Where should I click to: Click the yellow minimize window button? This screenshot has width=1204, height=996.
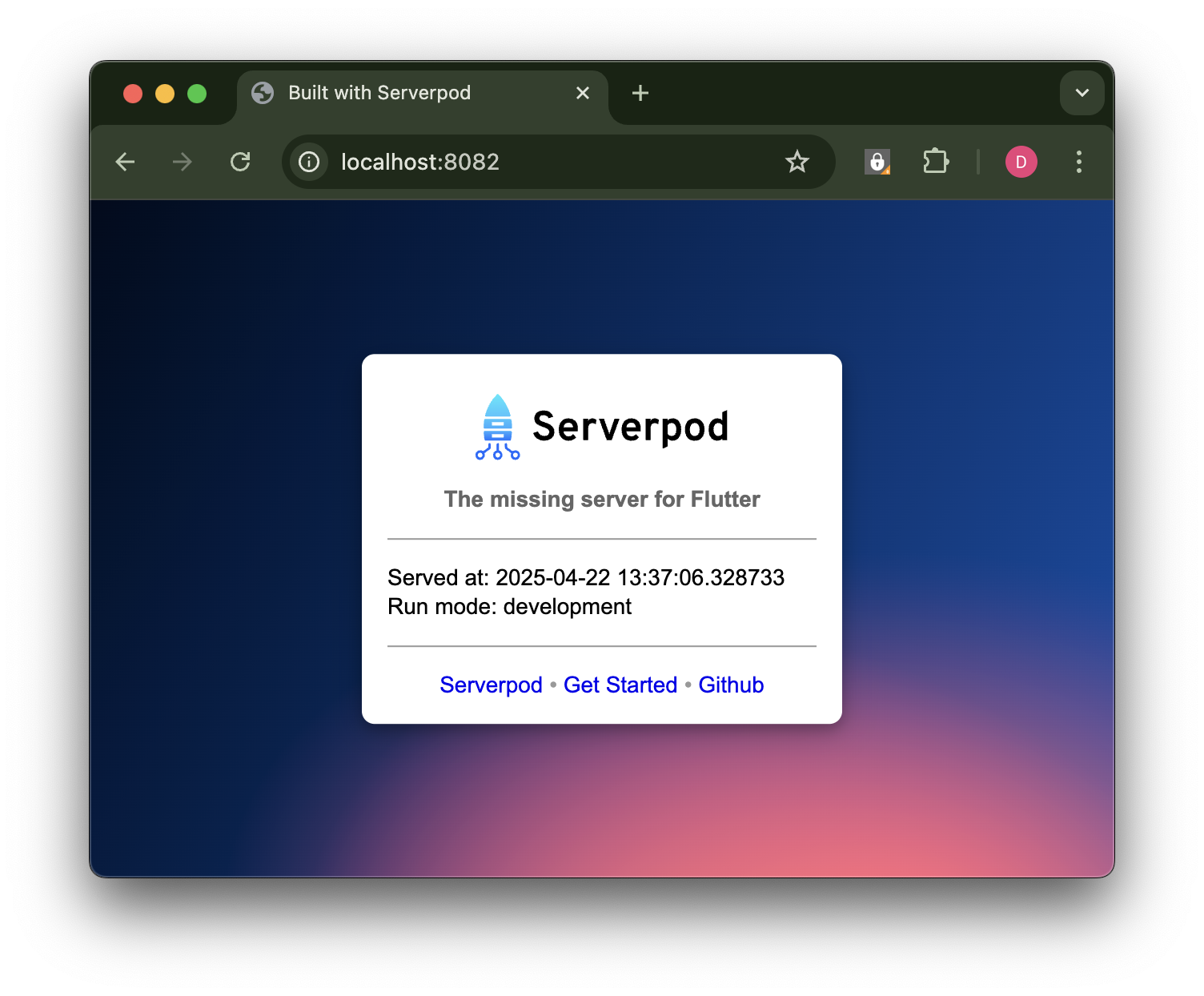coord(165,94)
